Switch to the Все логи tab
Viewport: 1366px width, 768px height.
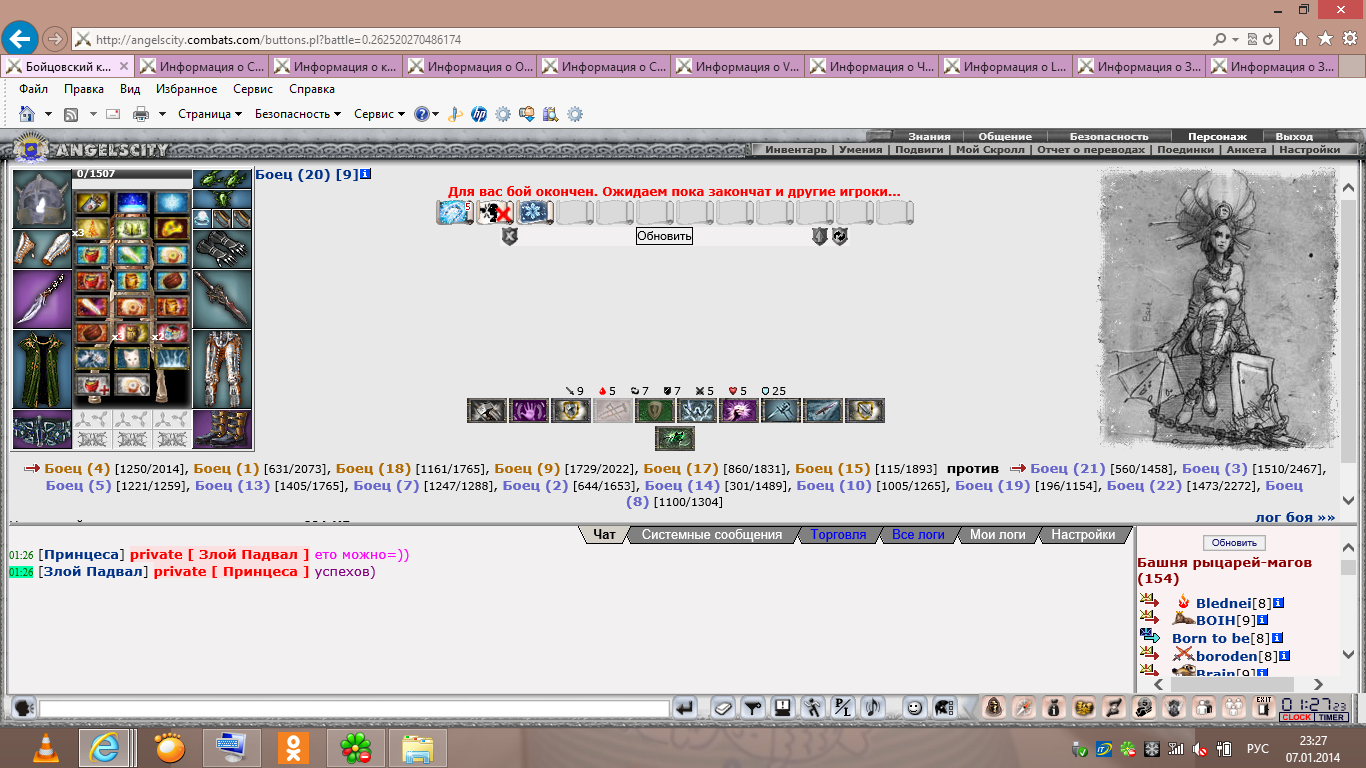coord(918,535)
